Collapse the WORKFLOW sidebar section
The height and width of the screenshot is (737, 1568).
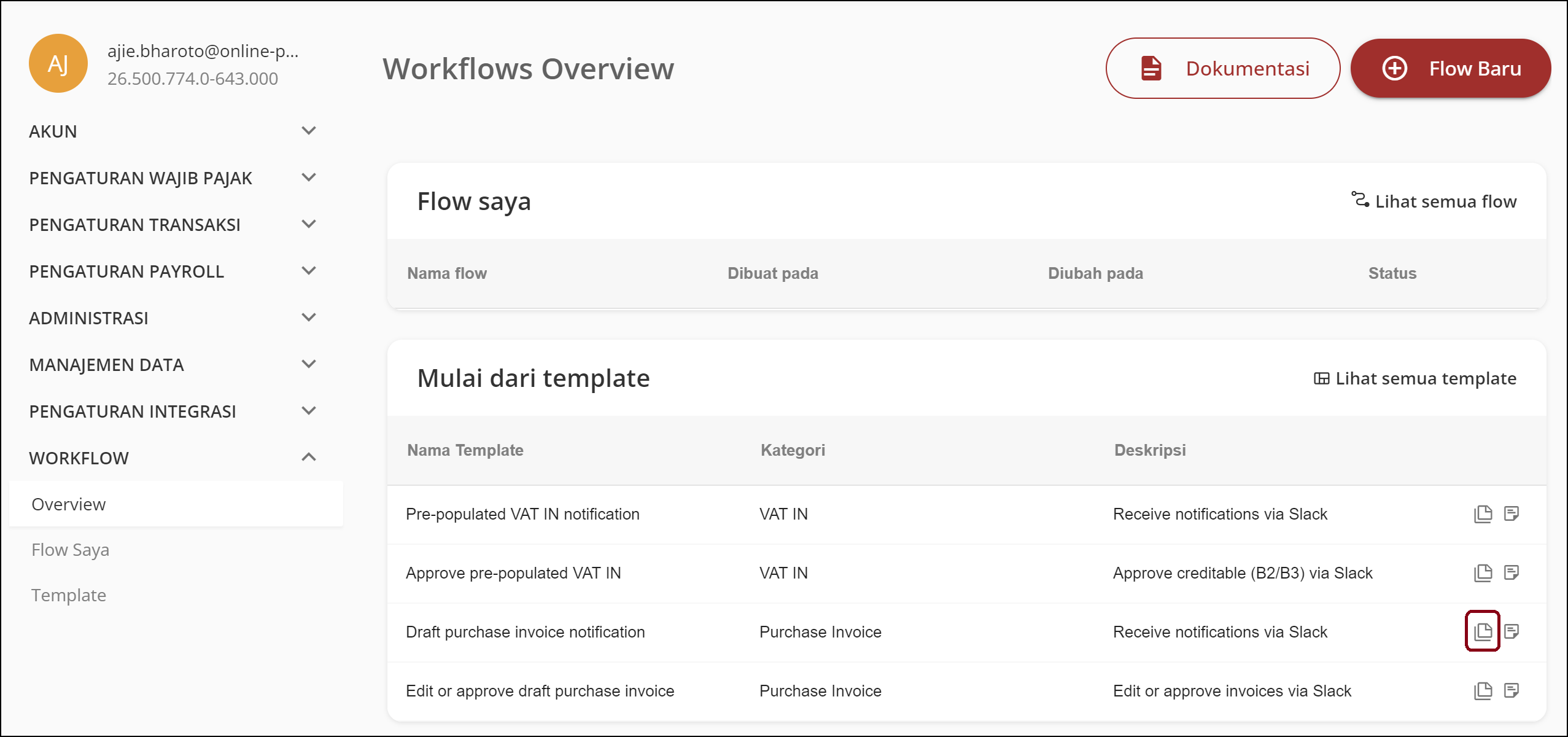coord(309,458)
